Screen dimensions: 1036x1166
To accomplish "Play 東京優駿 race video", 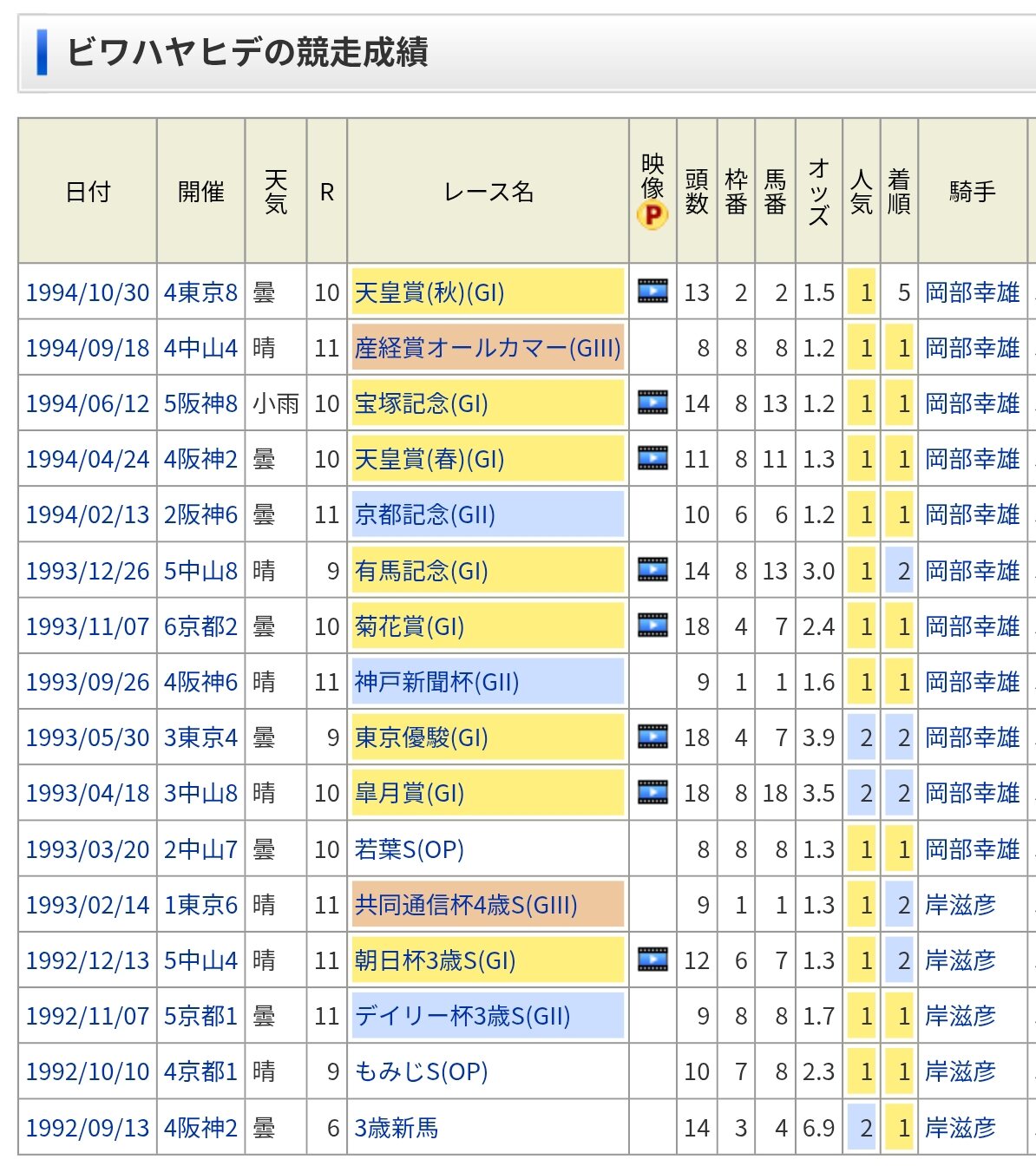I will [652, 737].
